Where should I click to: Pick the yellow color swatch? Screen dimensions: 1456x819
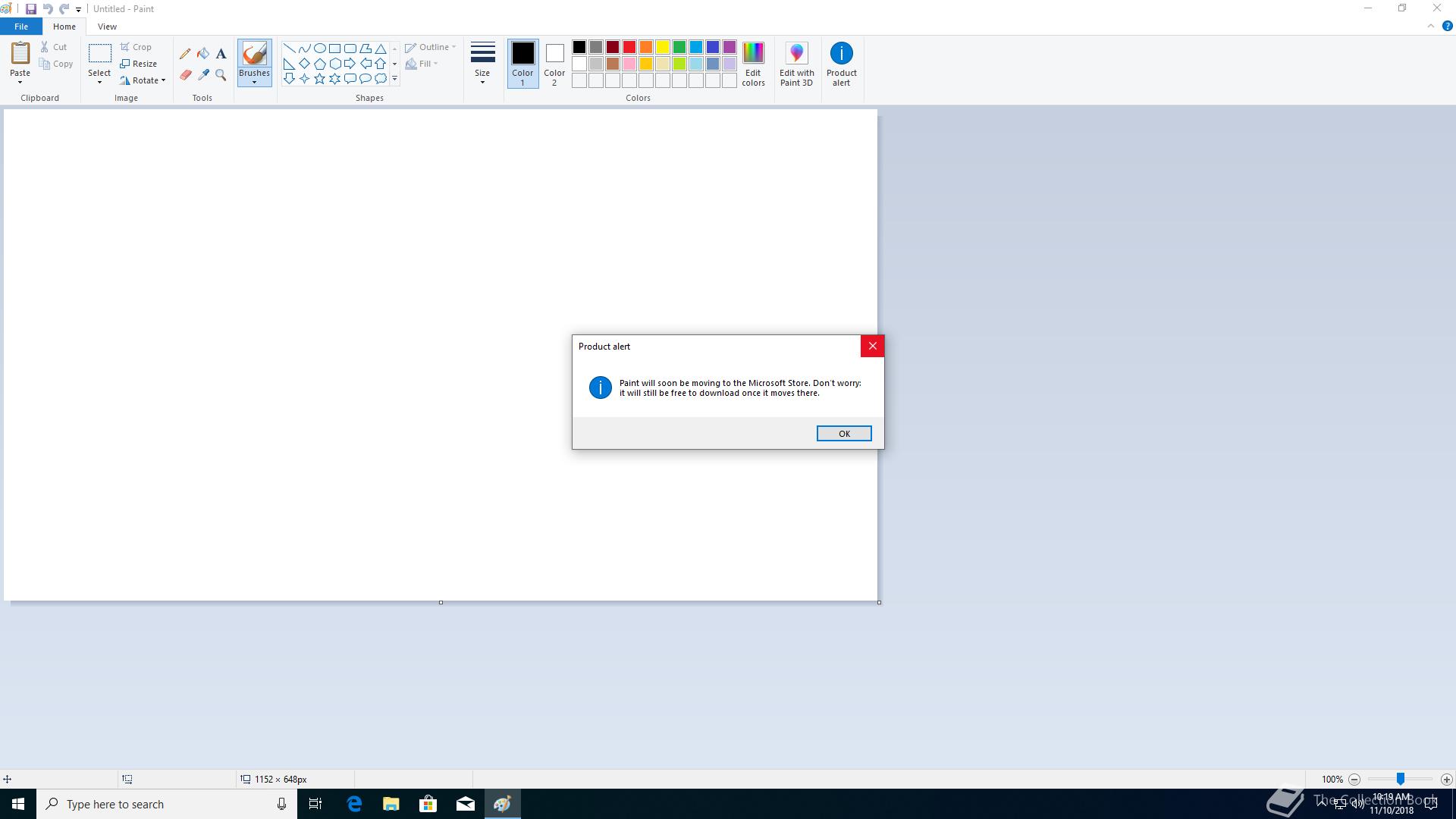[x=663, y=47]
